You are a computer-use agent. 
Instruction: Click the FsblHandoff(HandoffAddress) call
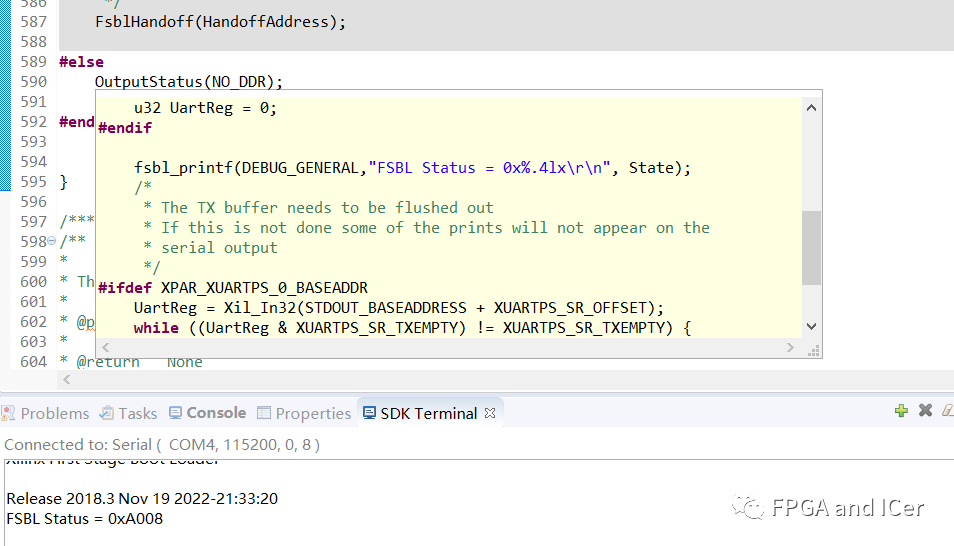point(220,22)
